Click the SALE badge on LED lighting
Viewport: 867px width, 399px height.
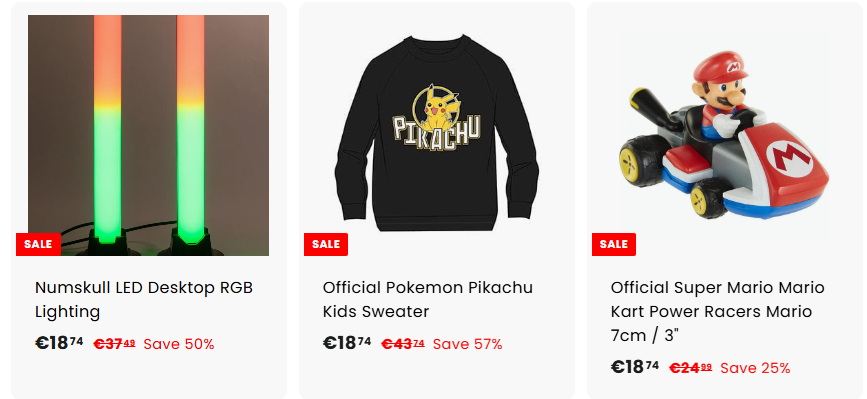point(38,244)
